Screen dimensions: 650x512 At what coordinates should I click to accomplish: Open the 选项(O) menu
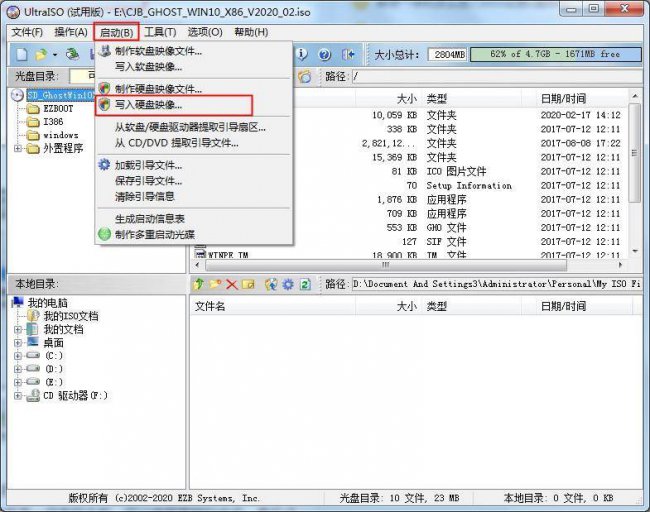pyautogui.click(x=205, y=32)
